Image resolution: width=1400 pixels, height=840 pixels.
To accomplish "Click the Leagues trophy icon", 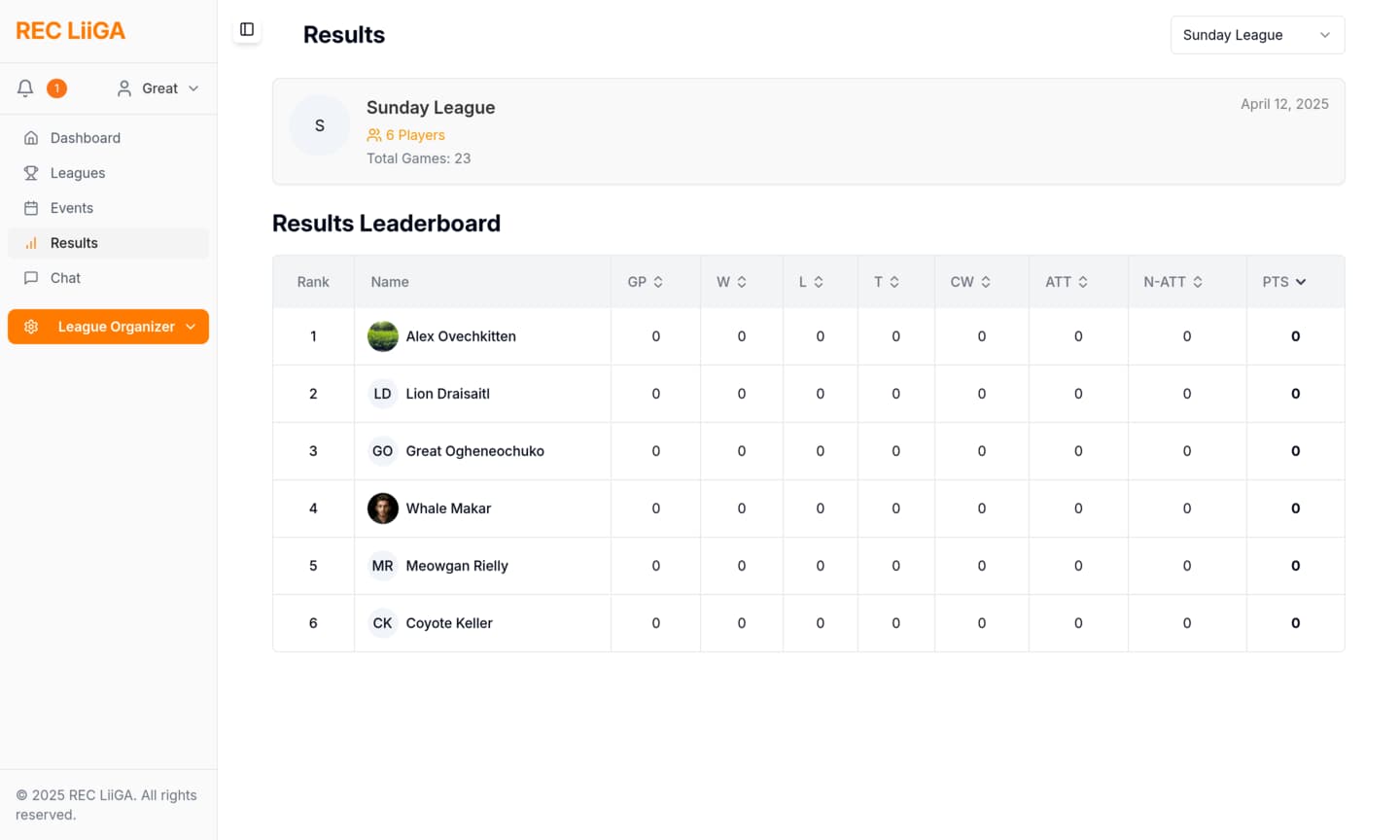I will (31, 173).
